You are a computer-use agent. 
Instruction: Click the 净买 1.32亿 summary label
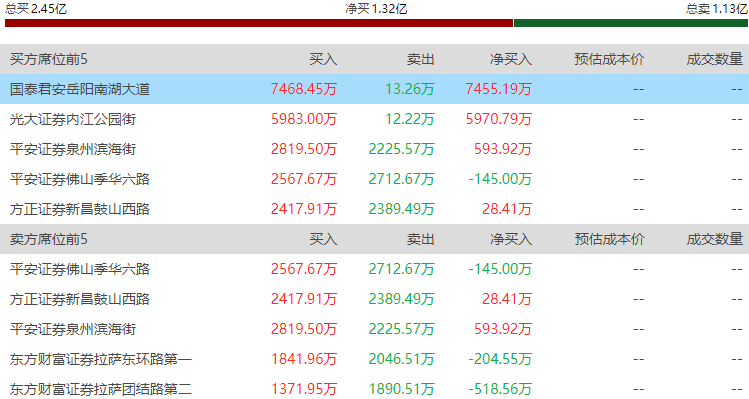376,9
